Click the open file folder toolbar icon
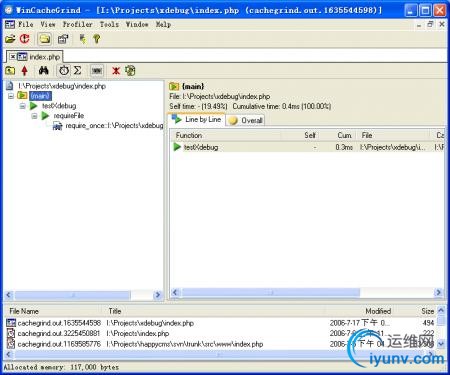 coord(10,39)
